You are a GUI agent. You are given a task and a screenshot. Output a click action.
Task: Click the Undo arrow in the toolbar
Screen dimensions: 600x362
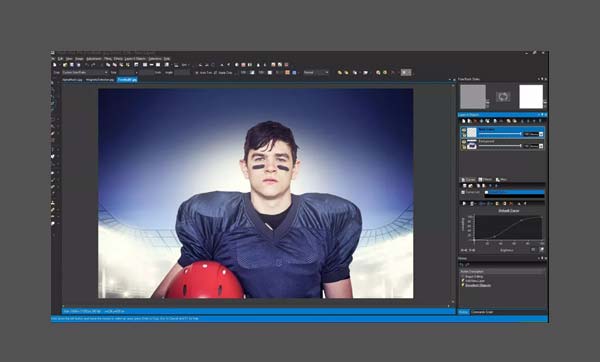click(87, 65)
